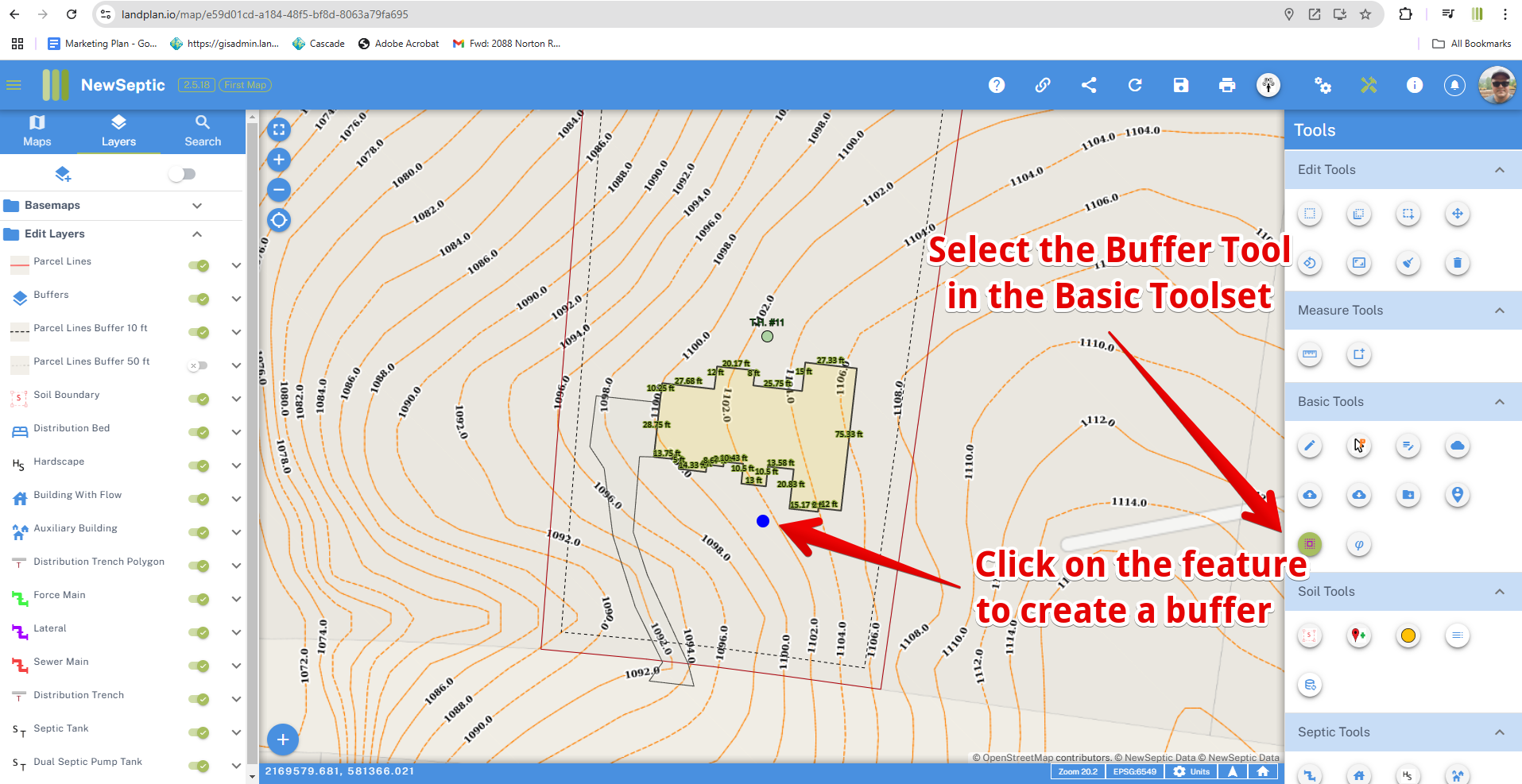The image size is (1522, 784).
Task: Click the location pin tool
Action: 1457,495
